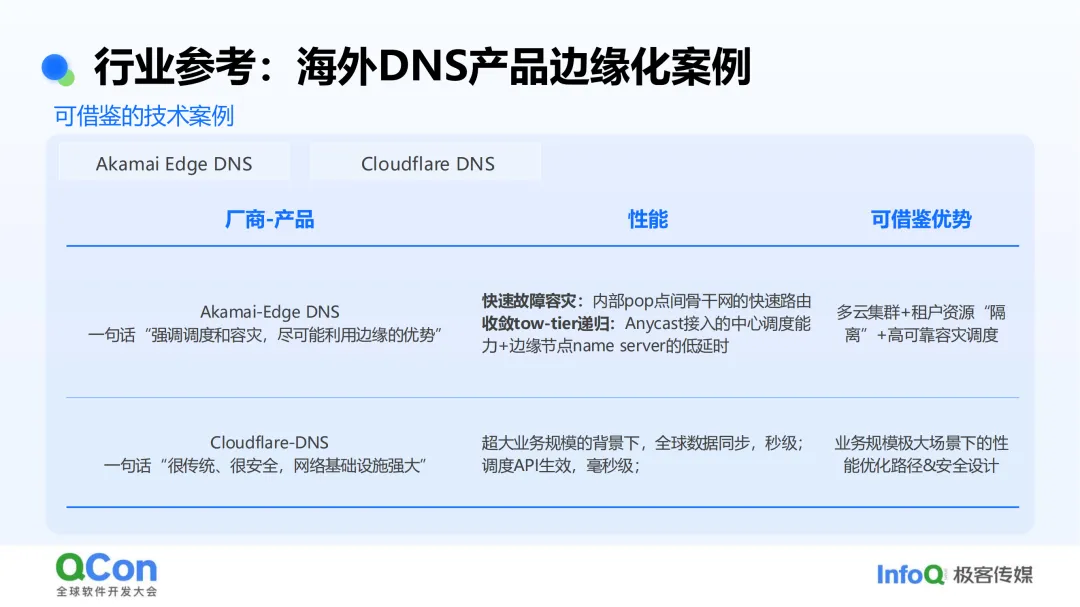Click the text 强调调度和容灾，尽可能利用边缘的优势
This screenshot has width=1080, height=607.
(292, 335)
